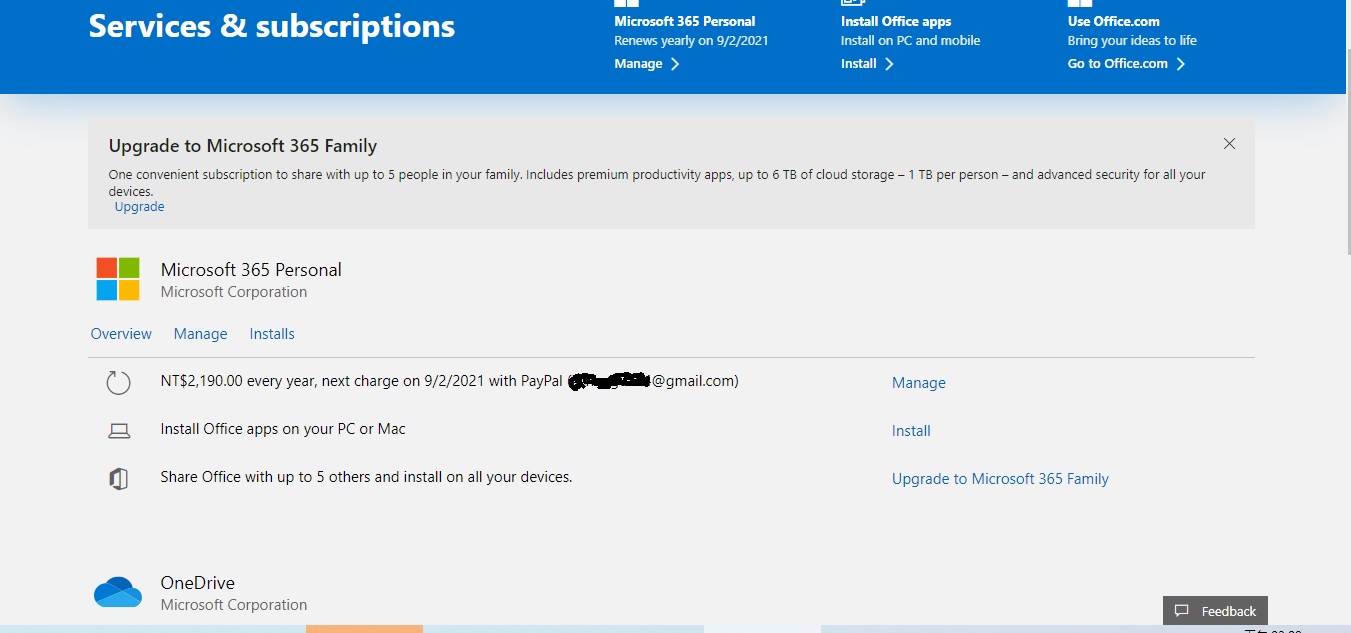Click the OneDrive cloud icon
This screenshot has width=1351, height=633.
click(x=118, y=592)
